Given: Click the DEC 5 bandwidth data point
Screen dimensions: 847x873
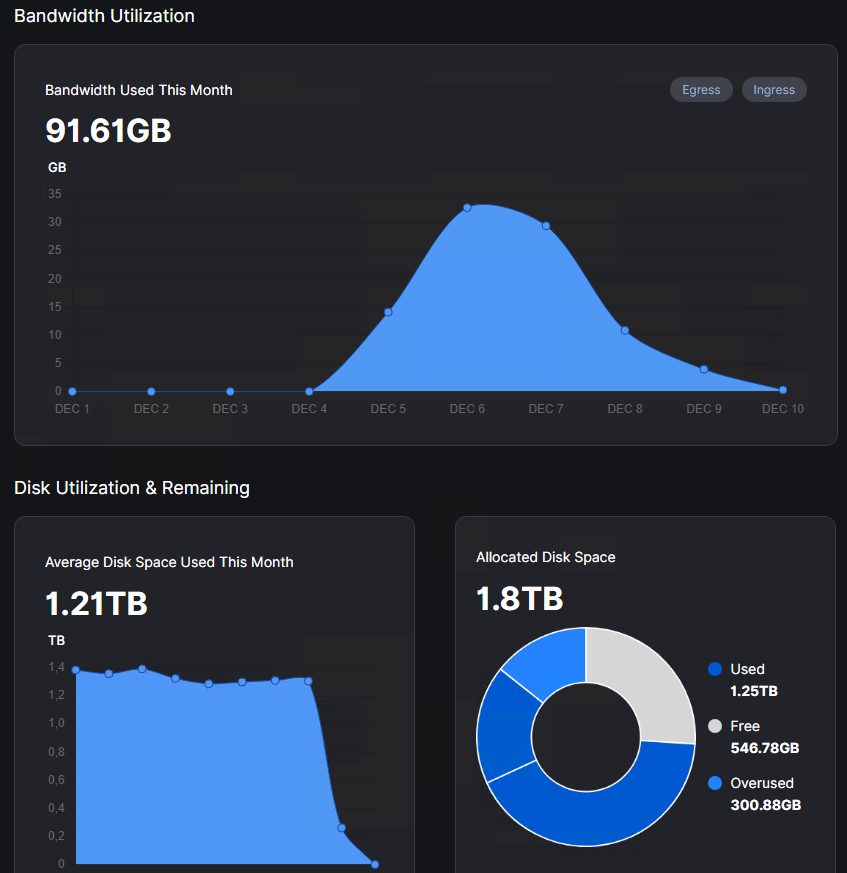Looking at the screenshot, I should click(388, 312).
